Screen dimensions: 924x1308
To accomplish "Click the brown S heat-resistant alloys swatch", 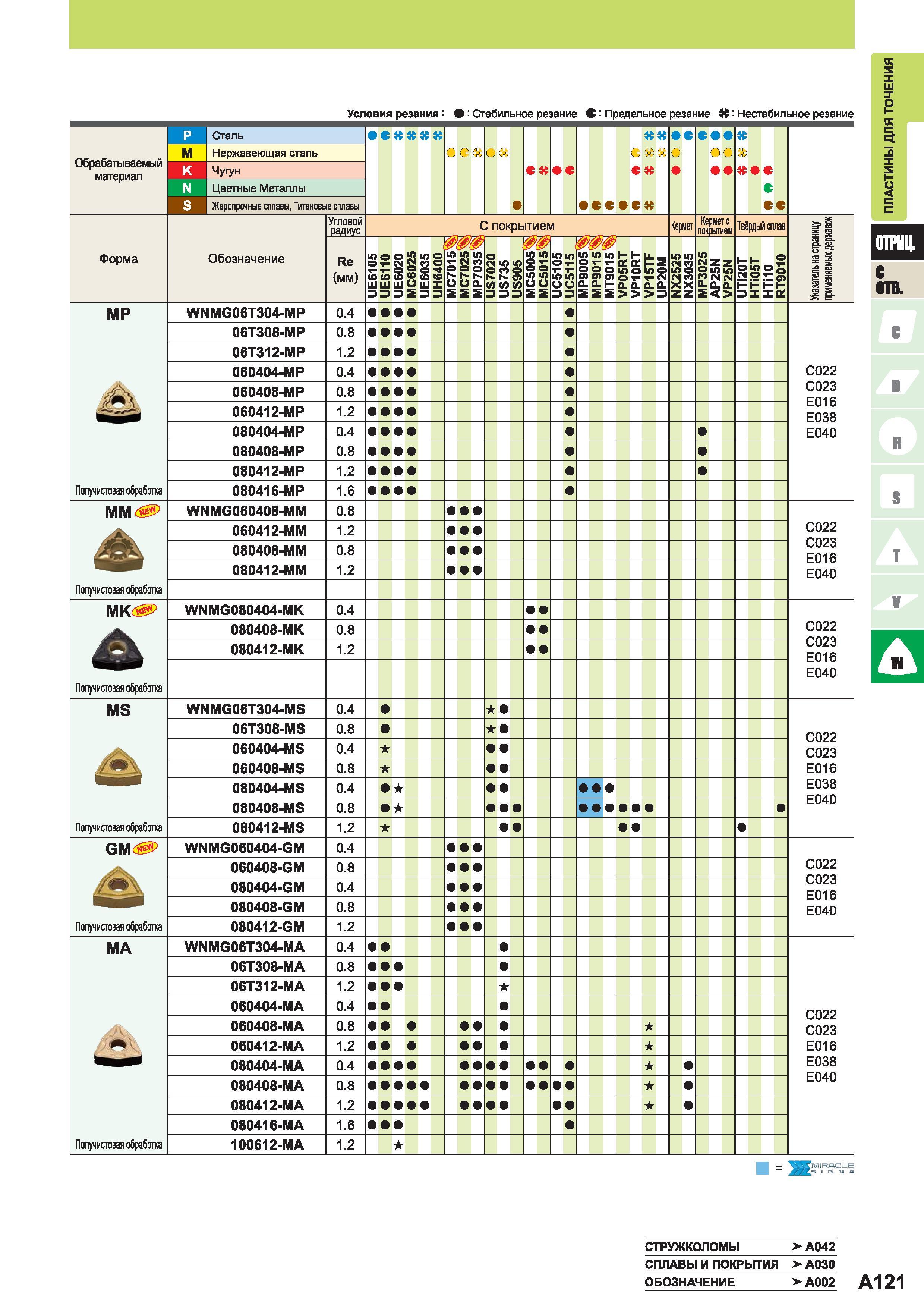I will [187, 206].
